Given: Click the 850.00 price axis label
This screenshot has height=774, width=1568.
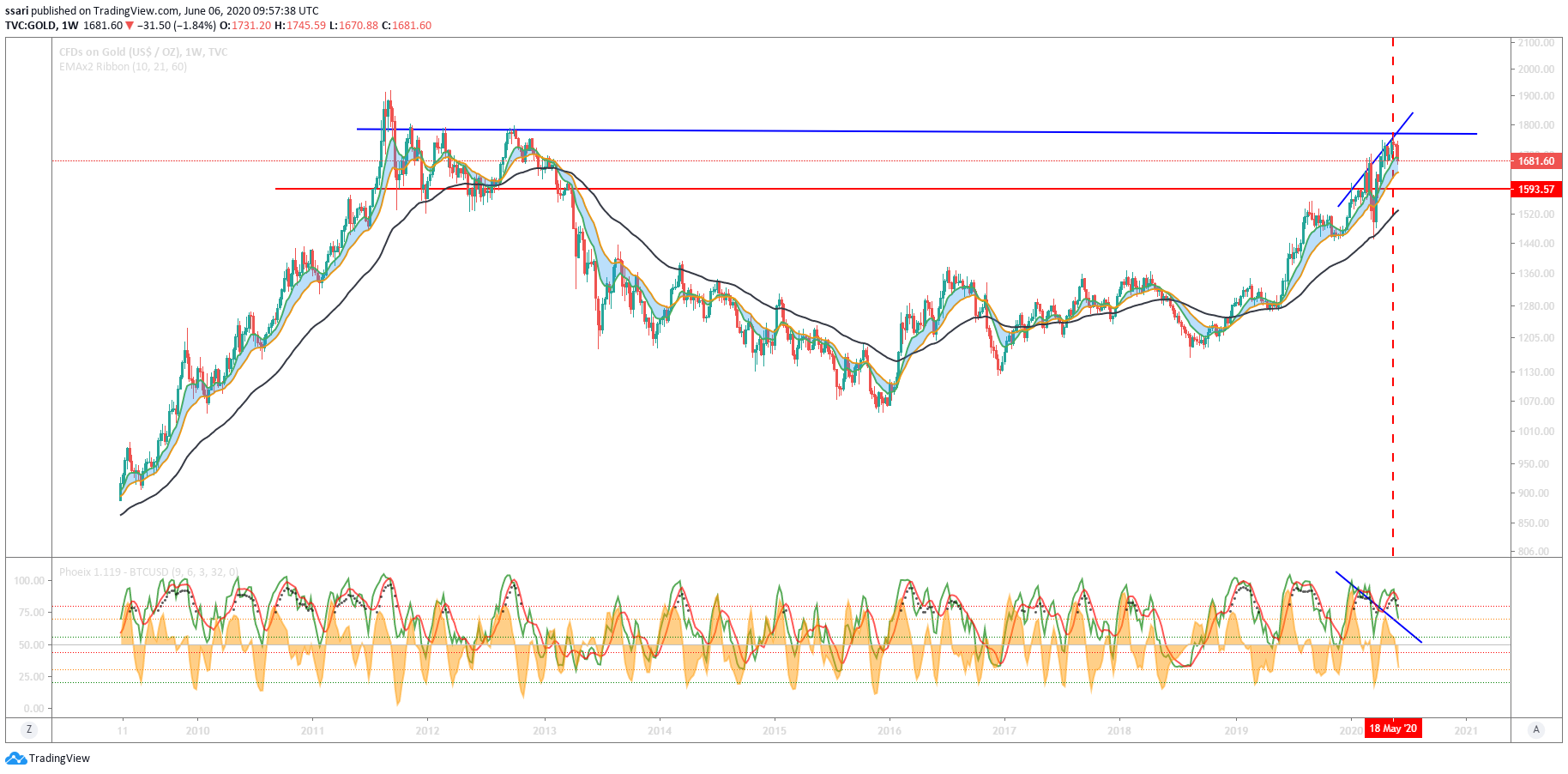Looking at the screenshot, I should coord(1534,523).
